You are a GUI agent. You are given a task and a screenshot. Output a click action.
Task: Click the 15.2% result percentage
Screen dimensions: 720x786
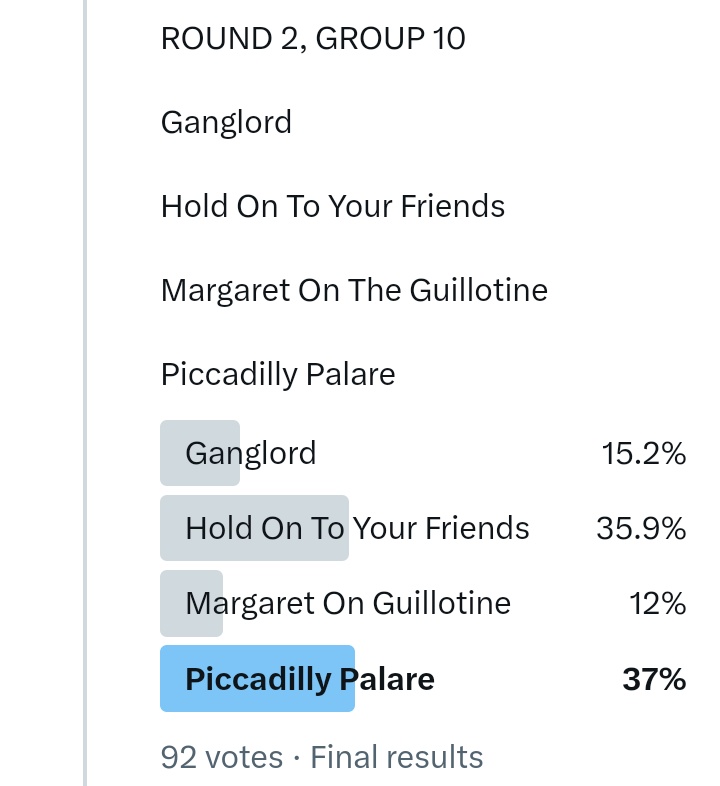pyautogui.click(x=644, y=454)
